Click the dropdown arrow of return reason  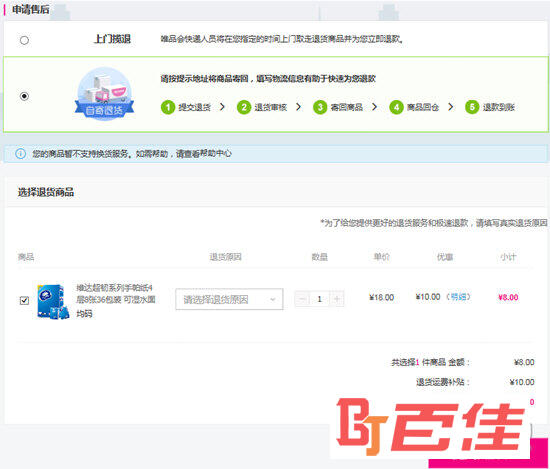point(273,300)
